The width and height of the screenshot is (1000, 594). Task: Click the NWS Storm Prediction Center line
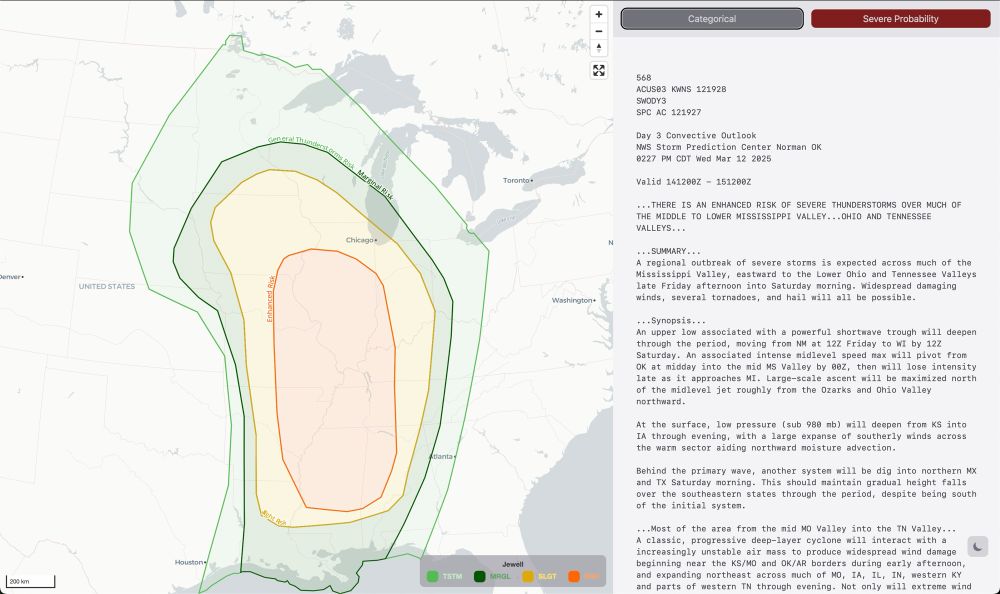[x=728, y=147]
